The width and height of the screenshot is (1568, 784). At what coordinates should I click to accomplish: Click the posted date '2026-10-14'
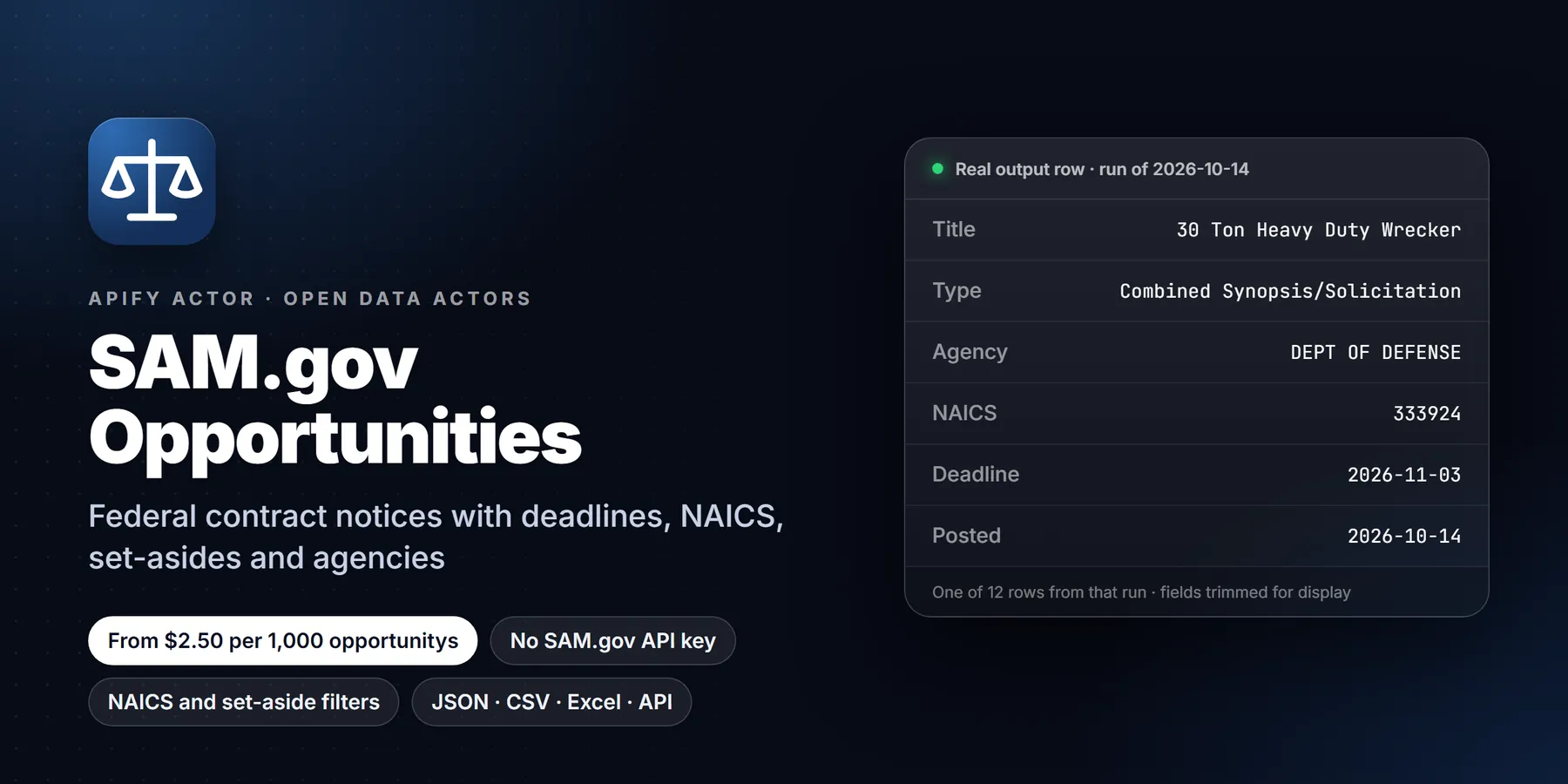[x=1404, y=536]
